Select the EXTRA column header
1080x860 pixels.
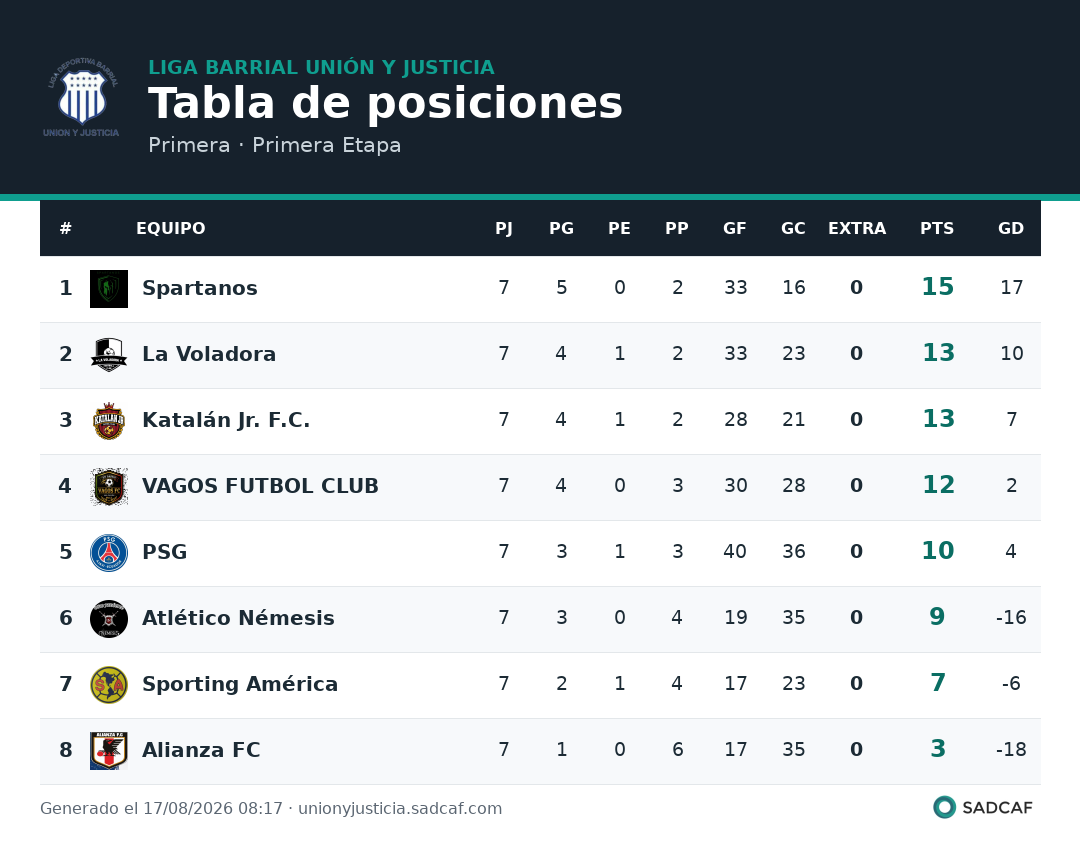point(857,229)
